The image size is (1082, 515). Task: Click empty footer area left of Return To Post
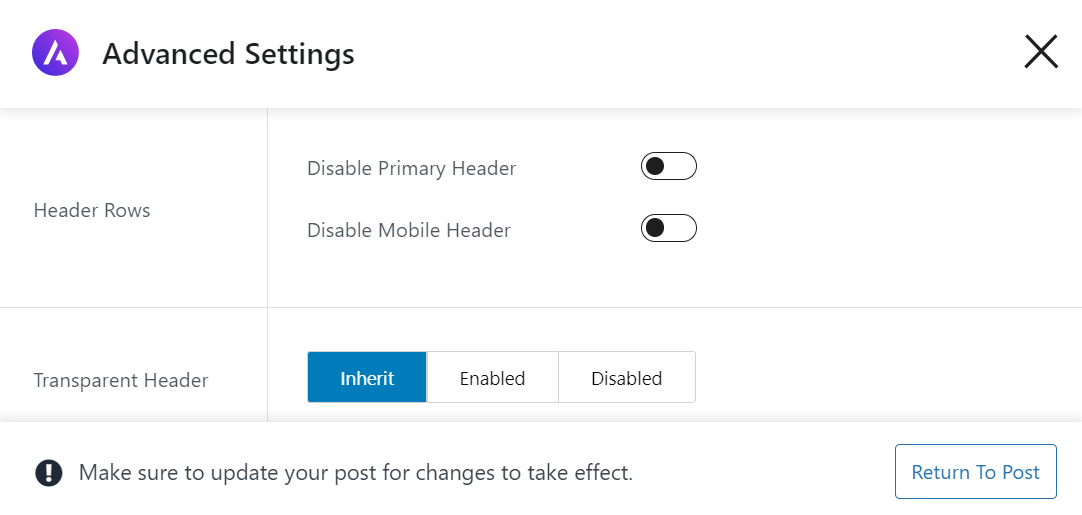coord(770,472)
